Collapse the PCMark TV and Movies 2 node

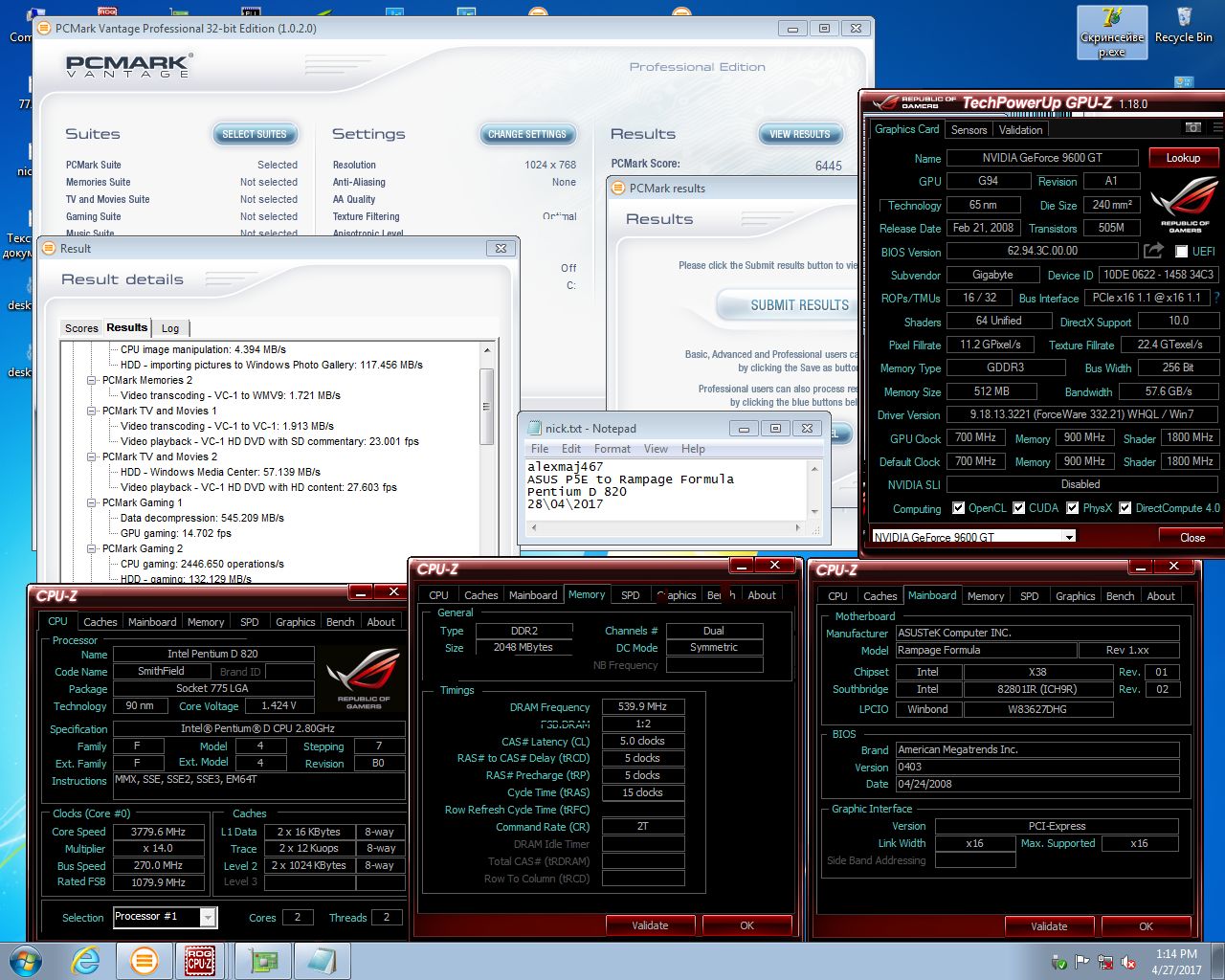(93, 457)
